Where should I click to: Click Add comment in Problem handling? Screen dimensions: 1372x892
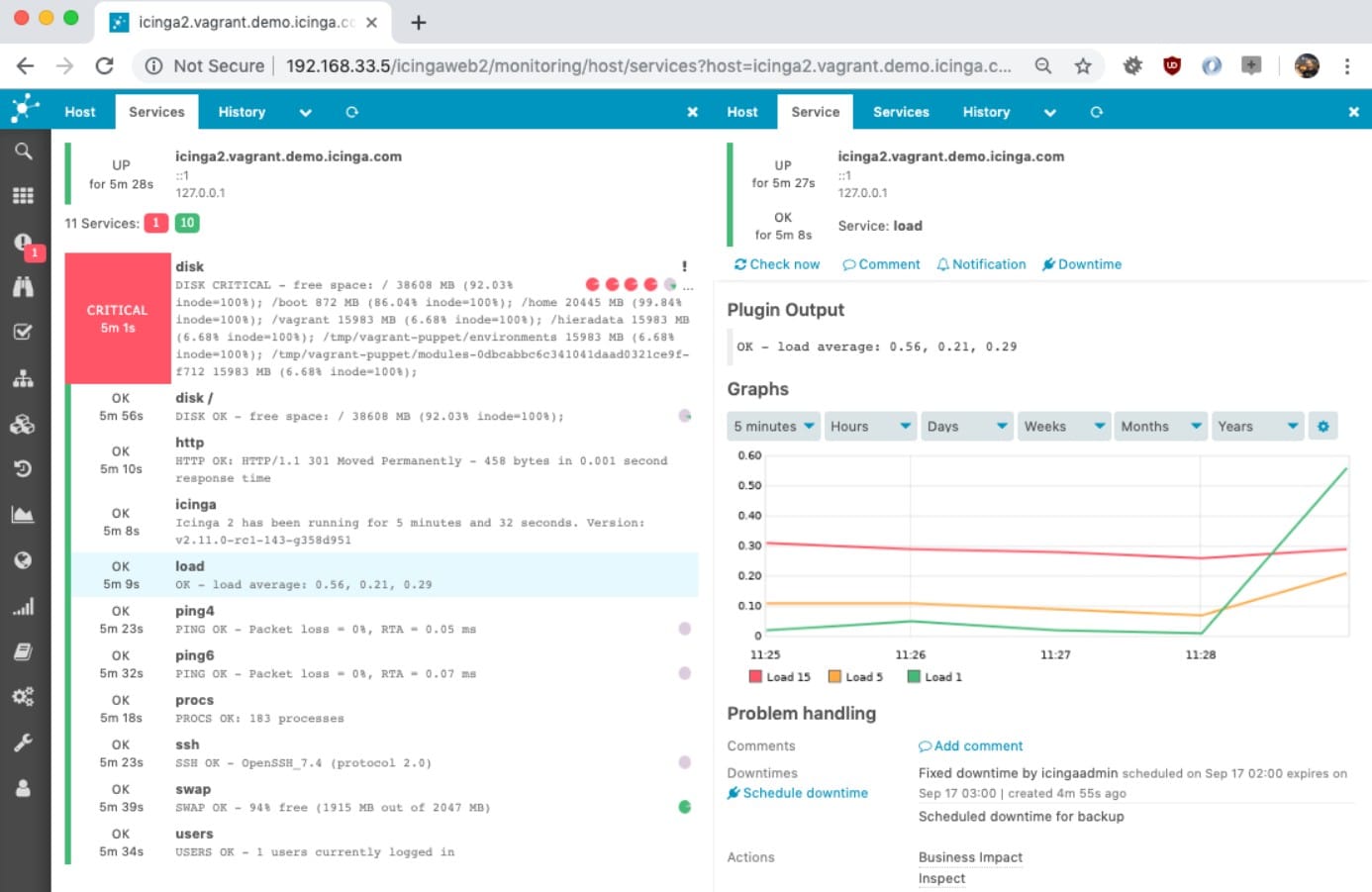point(970,745)
